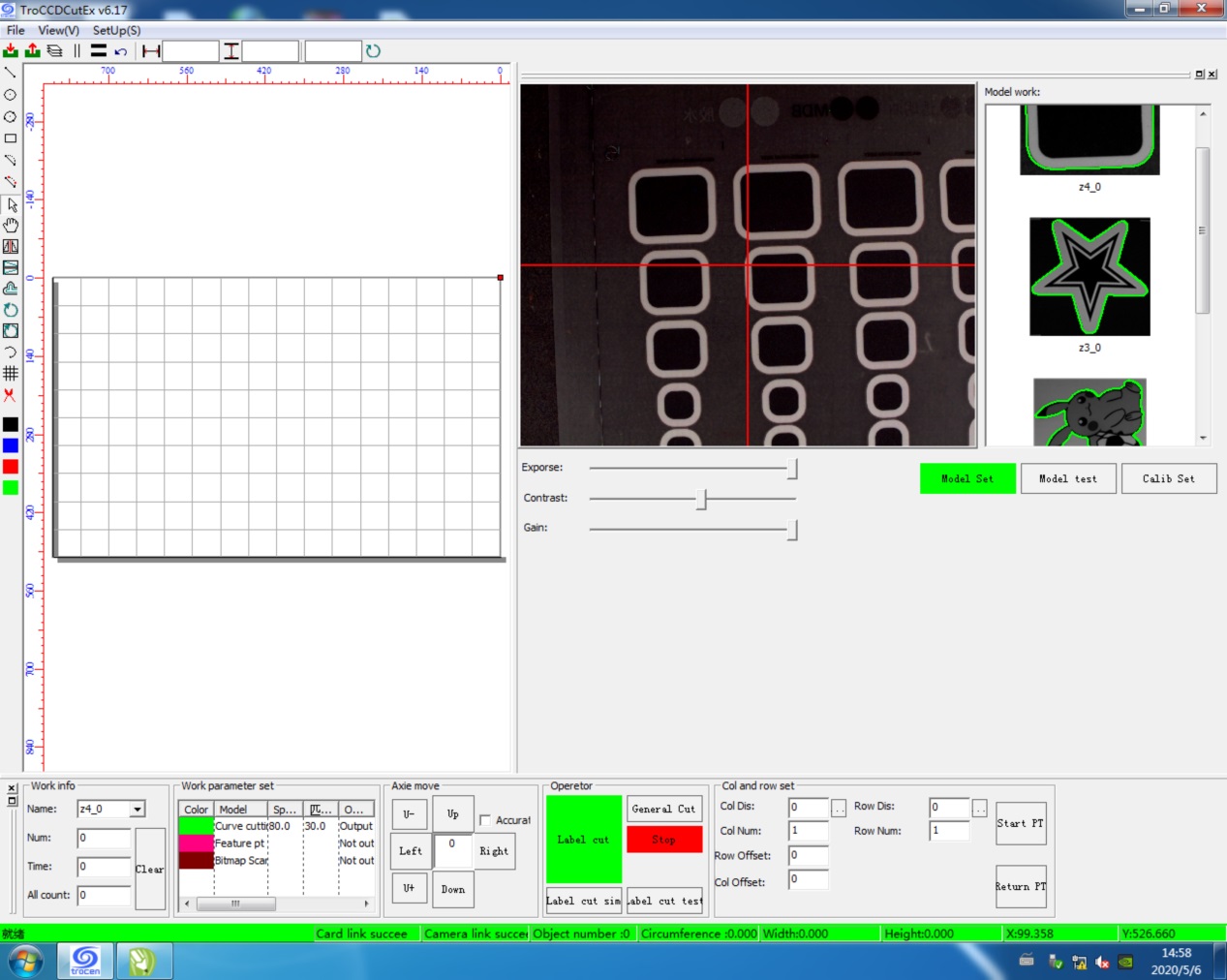The width and height of the screenshot is (1227, 980).
Task: Click the horizontal mirror tool
Action: point(11,247)
